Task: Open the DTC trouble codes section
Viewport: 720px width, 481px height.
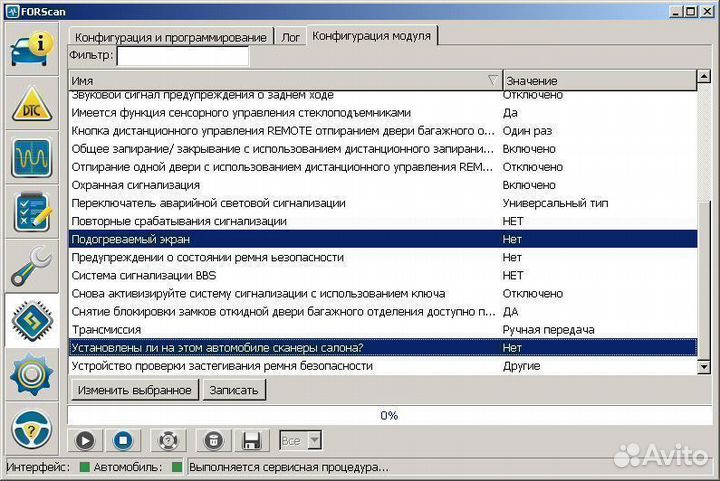Action: [x=32, y=103]
